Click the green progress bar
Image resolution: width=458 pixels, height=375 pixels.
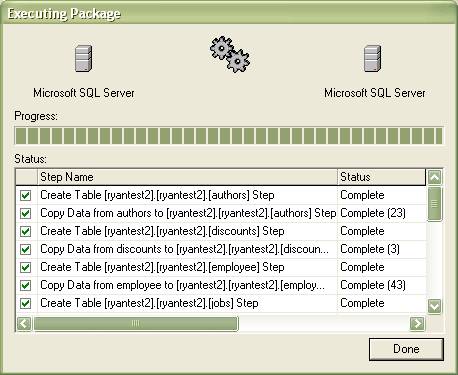coord(229,136)
